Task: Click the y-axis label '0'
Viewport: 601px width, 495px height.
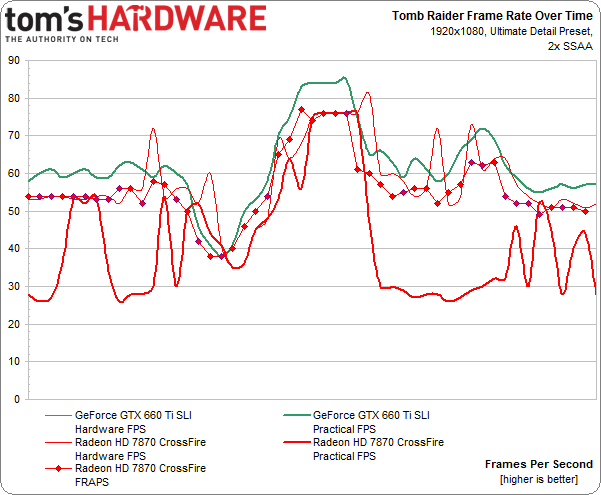Action: [x=16, y=400]
